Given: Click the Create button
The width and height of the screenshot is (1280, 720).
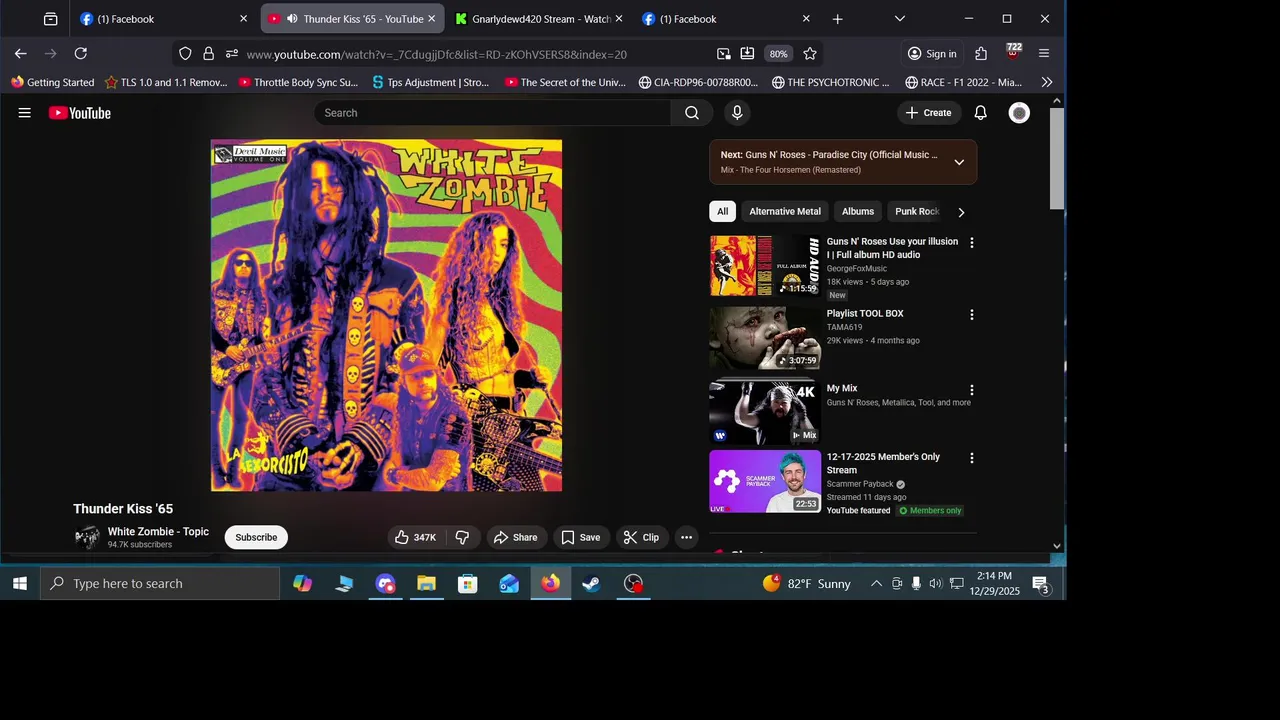Looking at the screenshot, I should tap(929, 113).
